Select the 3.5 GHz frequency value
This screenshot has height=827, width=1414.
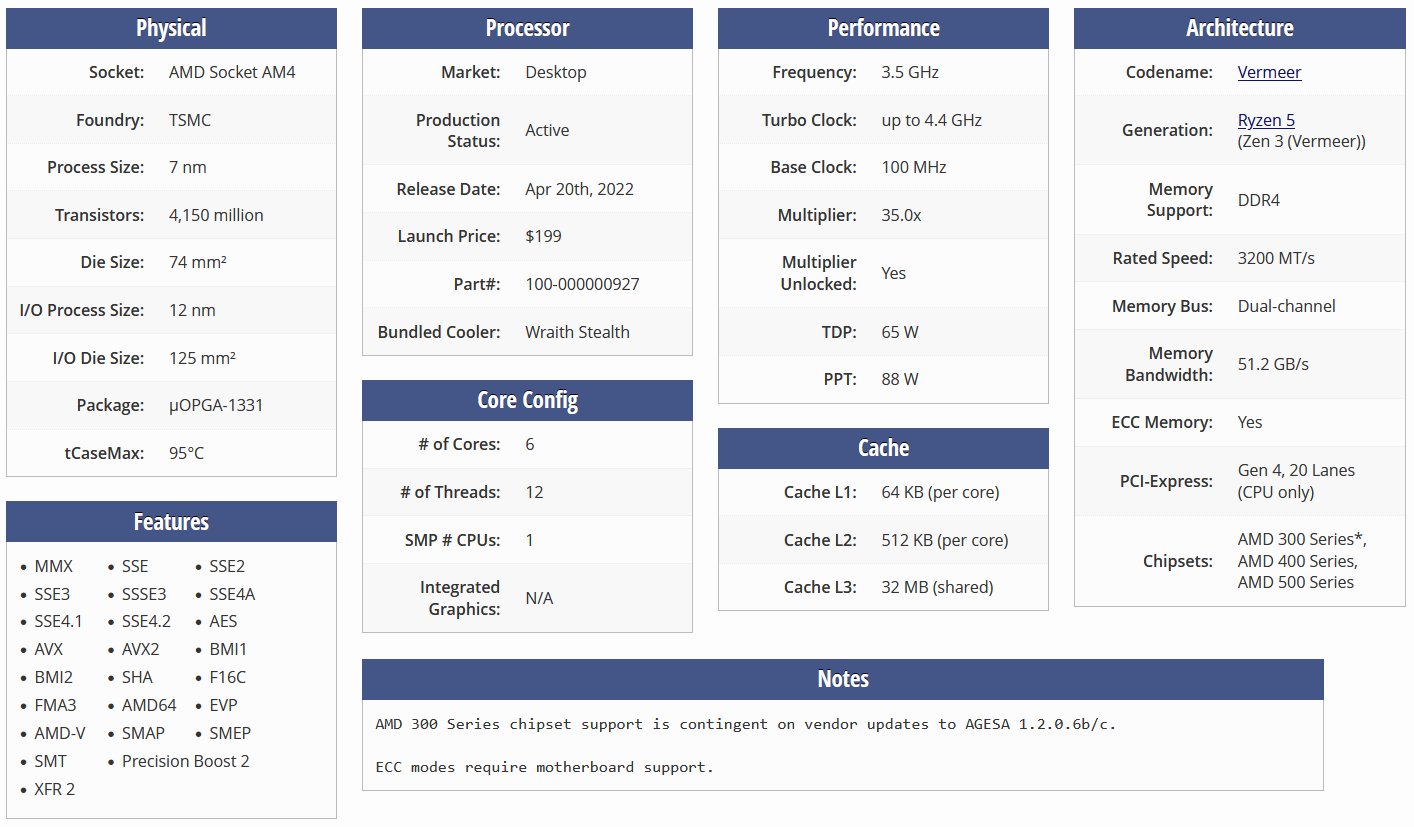point(910,72)
